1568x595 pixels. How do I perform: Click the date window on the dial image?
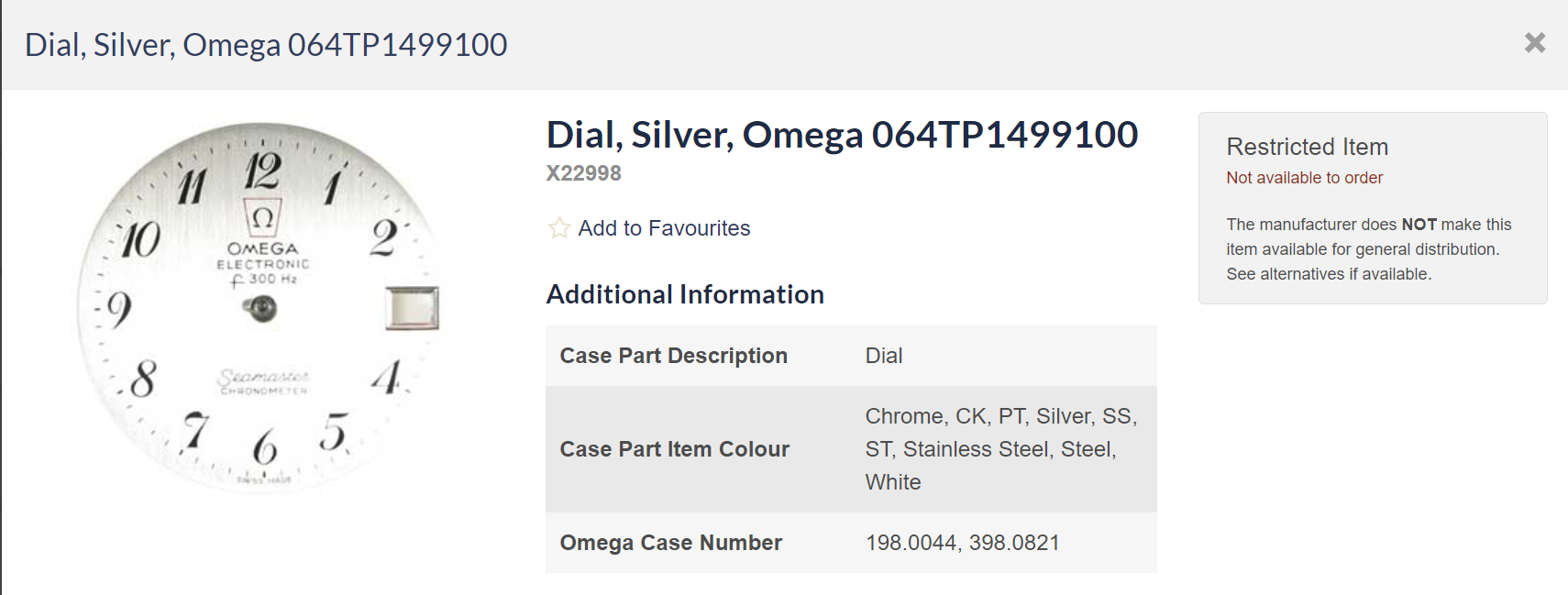pos(412,308)
